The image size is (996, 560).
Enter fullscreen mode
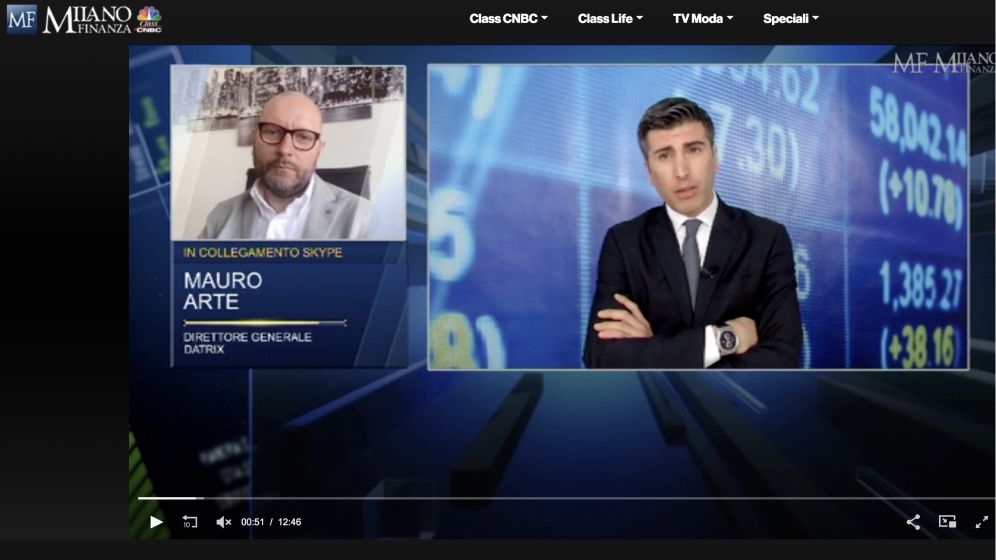(x=981, y=522)
